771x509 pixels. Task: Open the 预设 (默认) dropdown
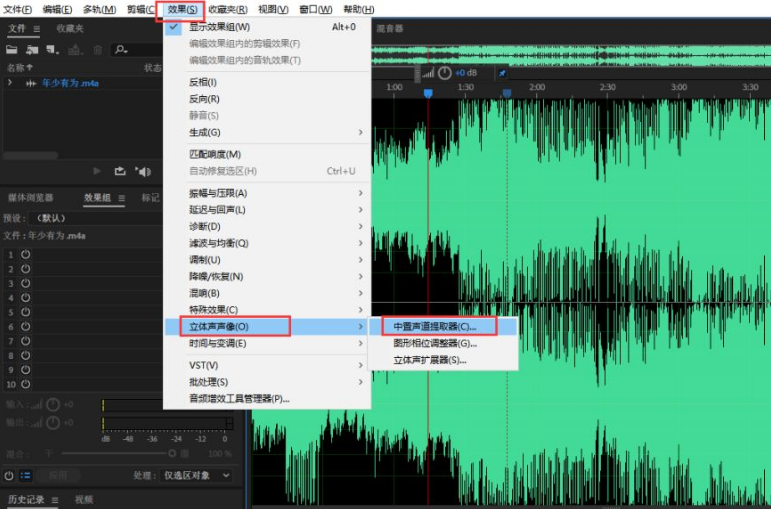pyautogui.click(x=96, y=218)
